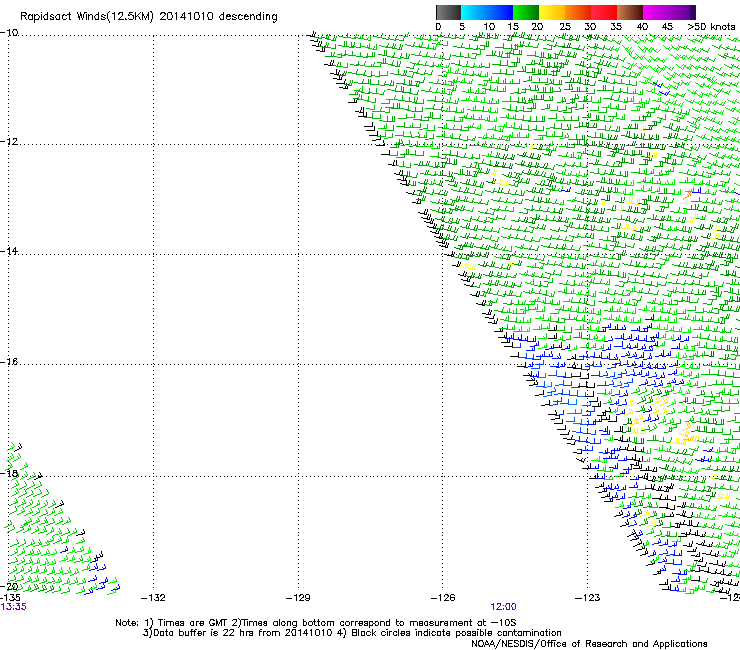Click the gray 0-5 knots legend swatch

click(448, 12)
